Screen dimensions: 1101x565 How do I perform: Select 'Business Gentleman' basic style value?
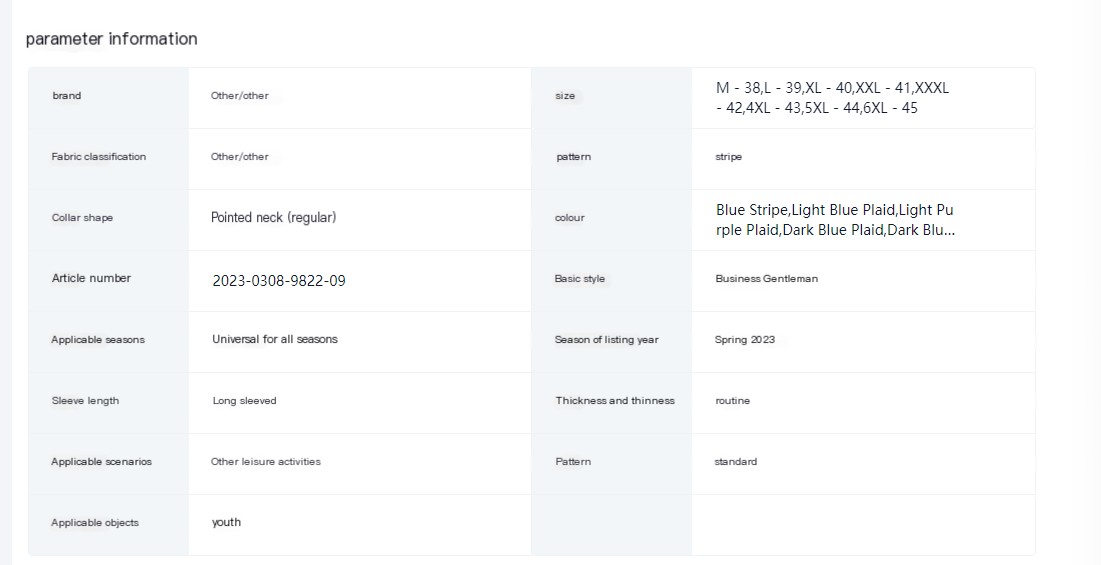(x=766, y=279)
